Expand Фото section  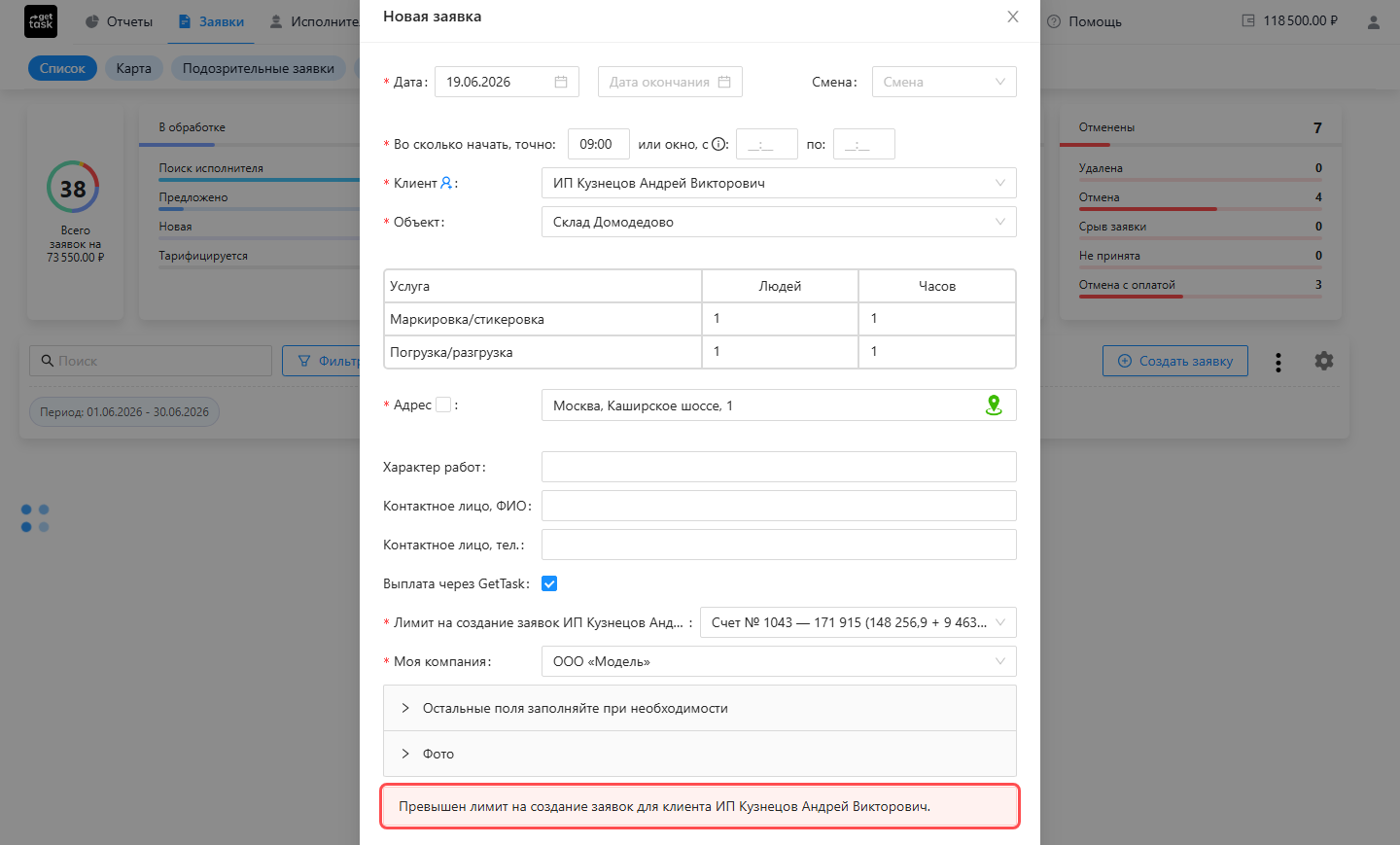tap(700, 754)
